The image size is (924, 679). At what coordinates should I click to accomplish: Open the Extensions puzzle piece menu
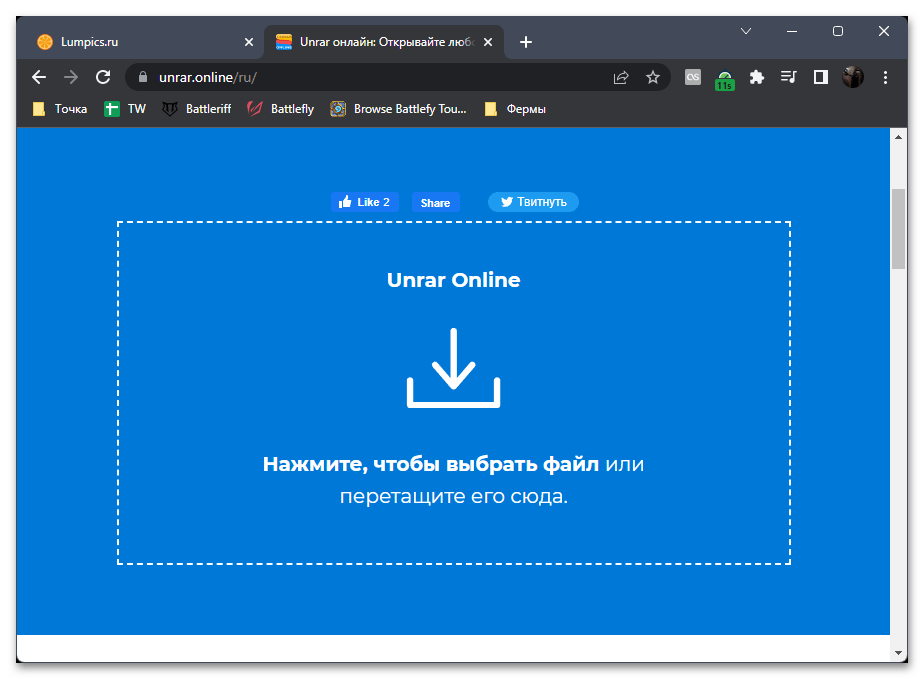coord(757,77)
